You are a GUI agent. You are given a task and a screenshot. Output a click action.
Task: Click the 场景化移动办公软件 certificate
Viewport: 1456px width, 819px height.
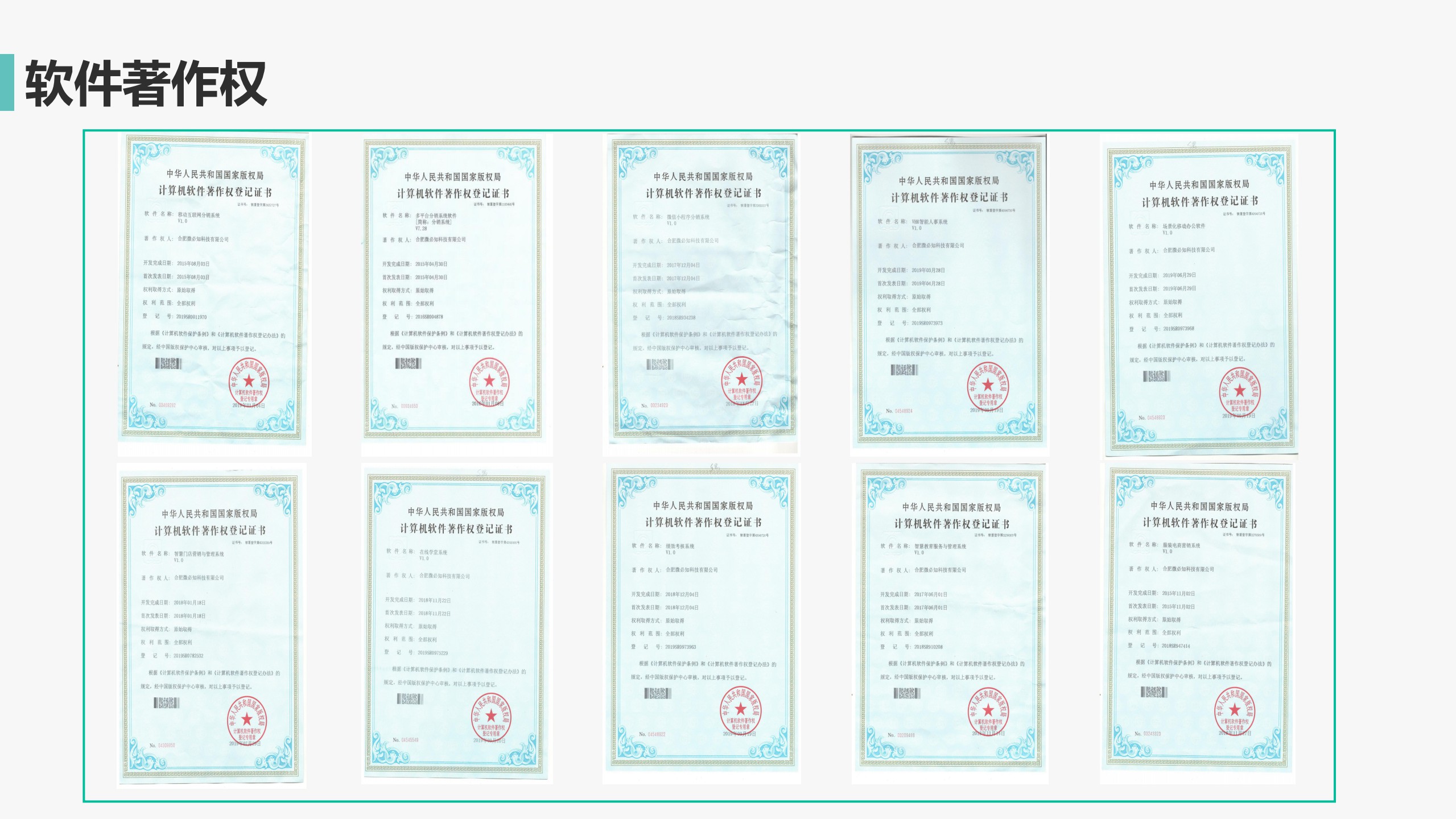coord(1198,296)
